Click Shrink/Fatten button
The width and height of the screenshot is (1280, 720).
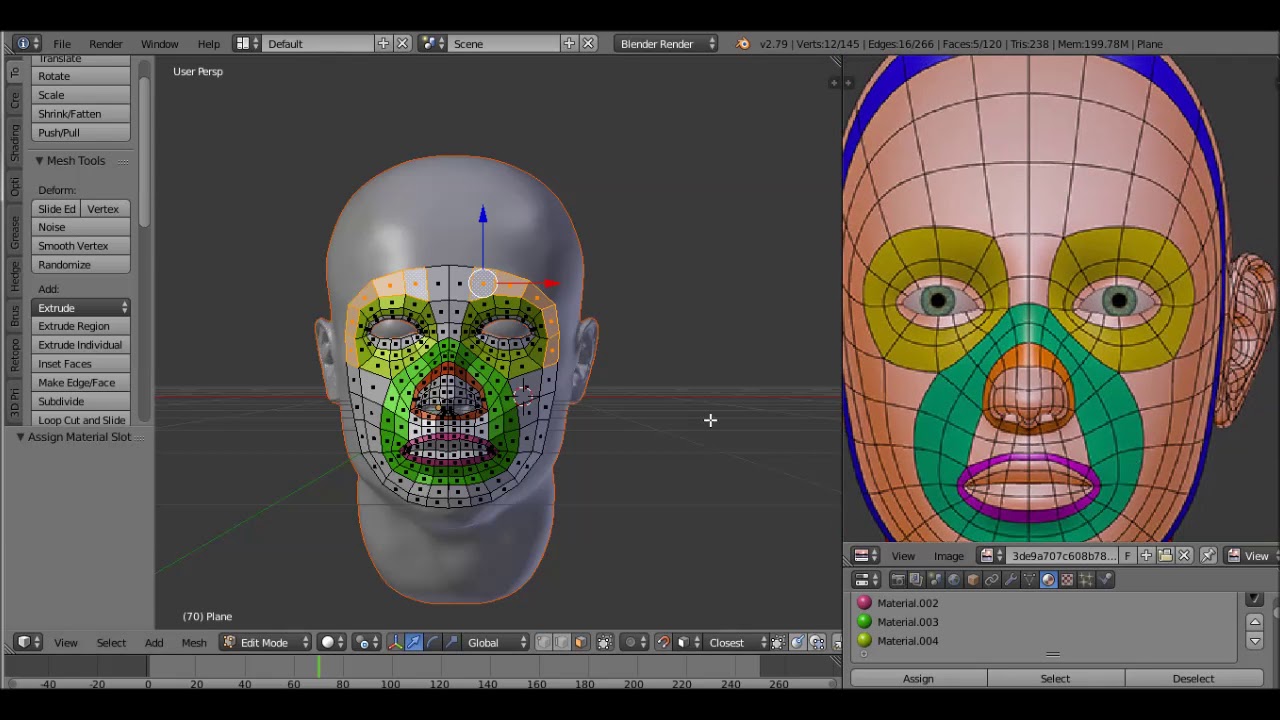[81, 114]
